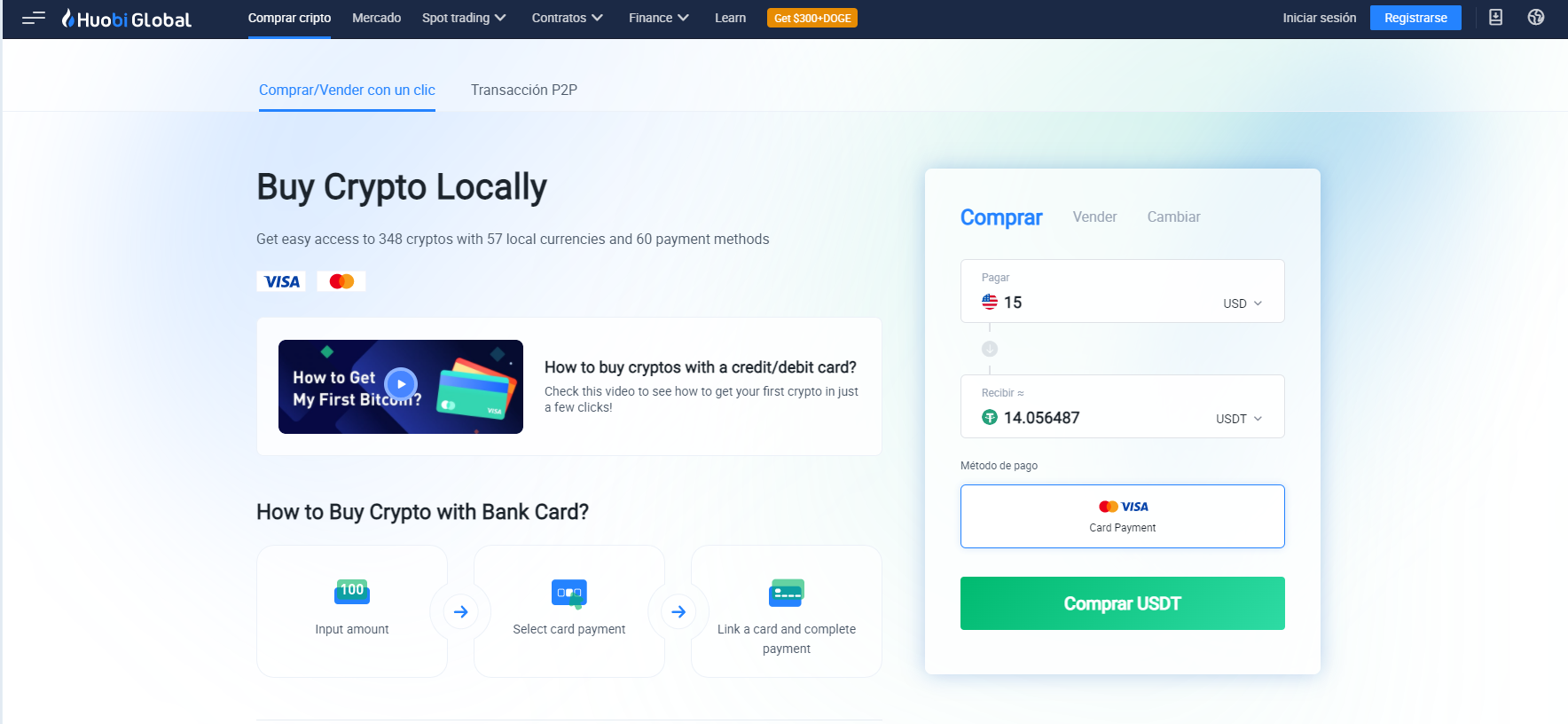Open the hamburger menu icon
This screenshot has width=1568, height=724.
click(34, 18)
